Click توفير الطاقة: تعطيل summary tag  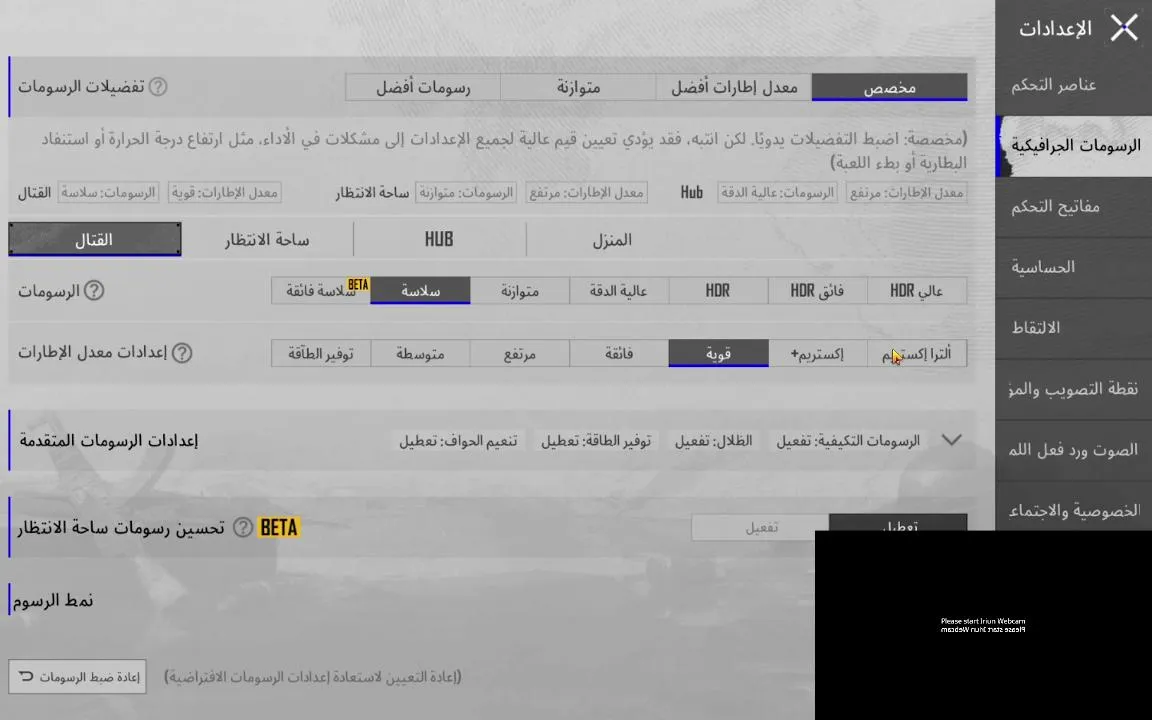pos(596,441)
